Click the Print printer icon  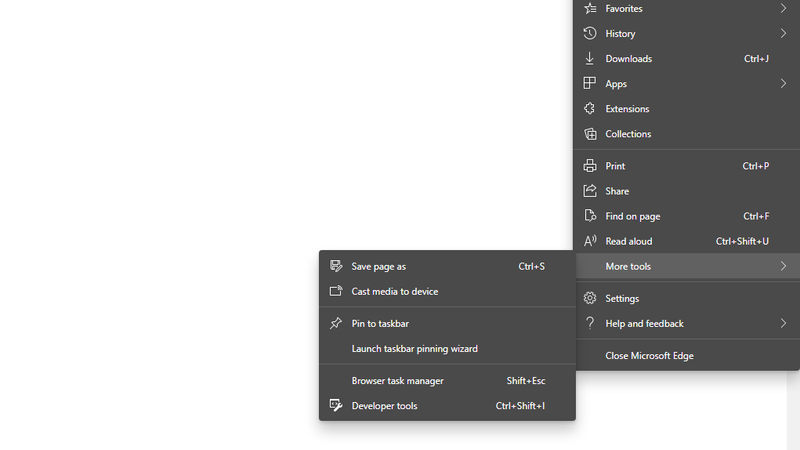tap(590, 165)
